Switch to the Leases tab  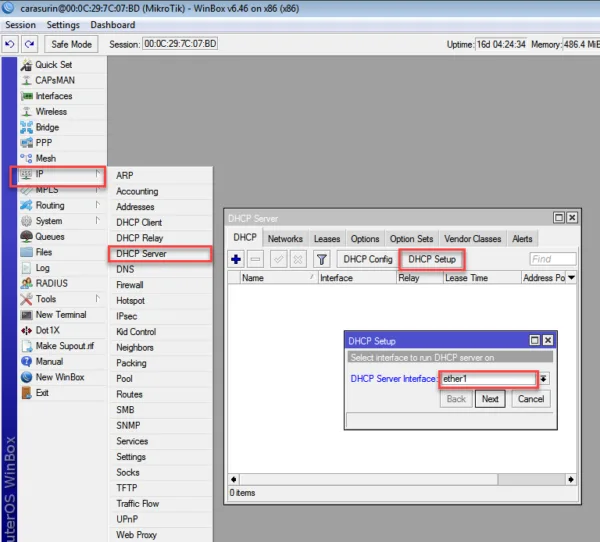click(327, 239)
